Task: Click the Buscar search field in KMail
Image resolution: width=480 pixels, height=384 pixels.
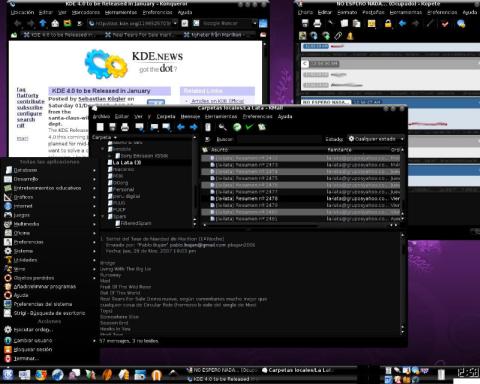Action: tap(279, 139)
